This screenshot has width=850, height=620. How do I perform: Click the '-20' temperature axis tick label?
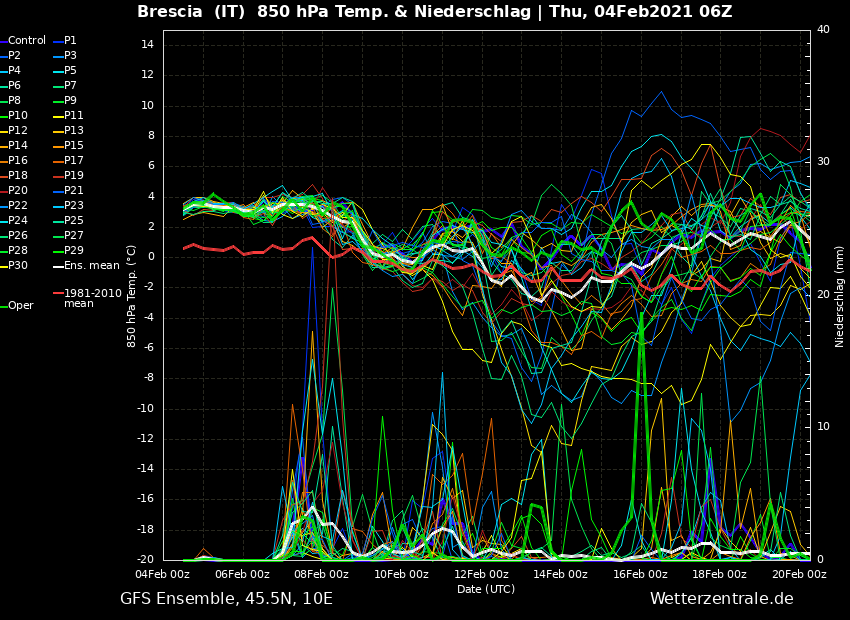tap(145, 560)
